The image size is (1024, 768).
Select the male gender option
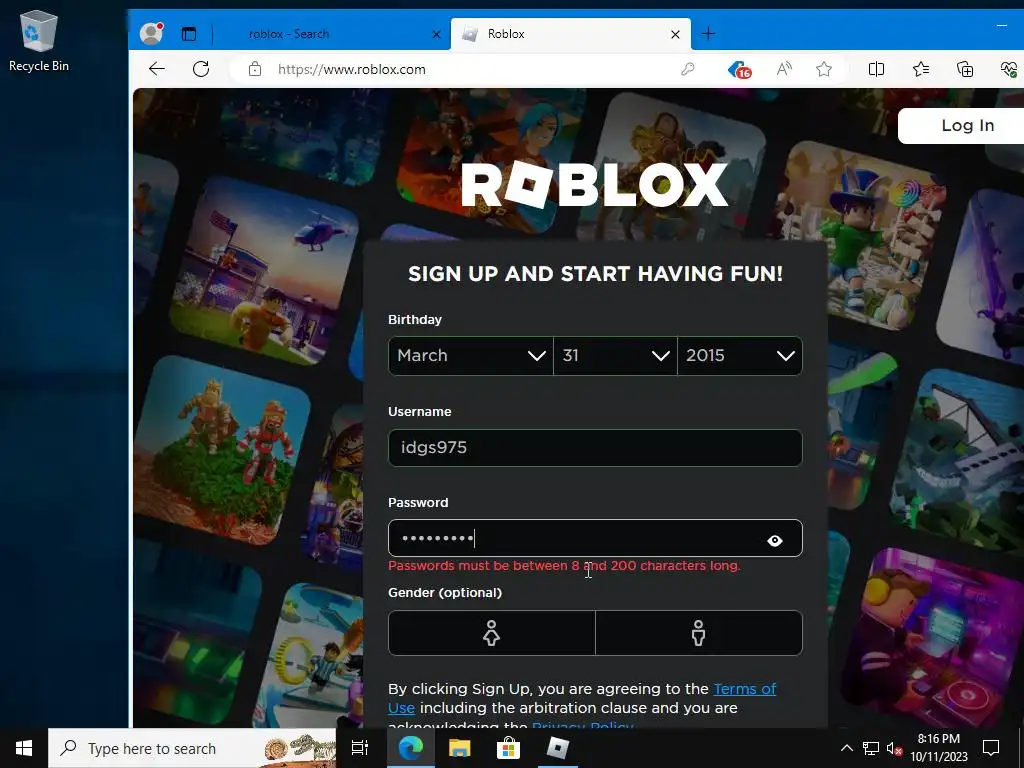click(x=699, y=633)
